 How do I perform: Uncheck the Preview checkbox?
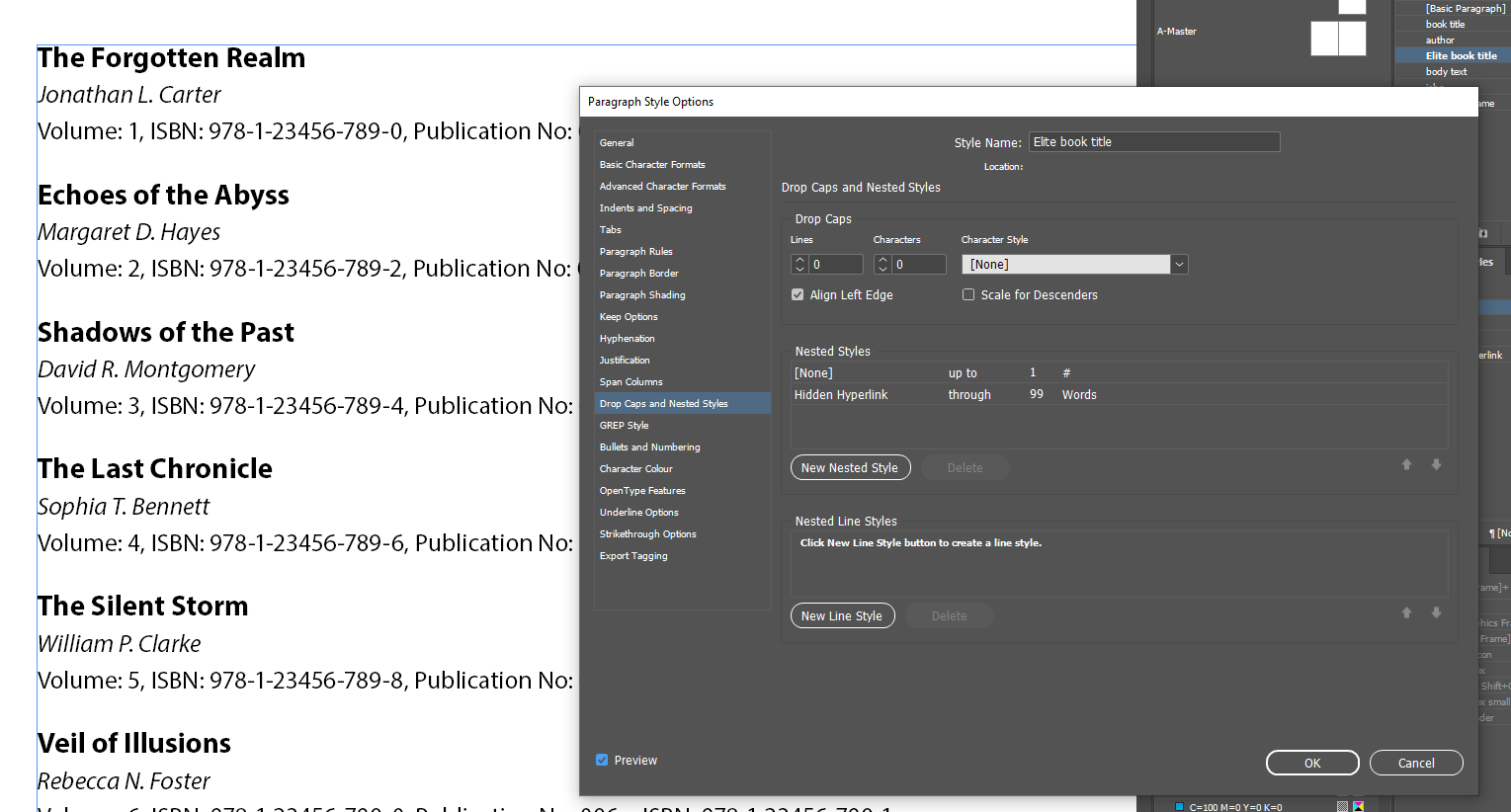[602, 760]
